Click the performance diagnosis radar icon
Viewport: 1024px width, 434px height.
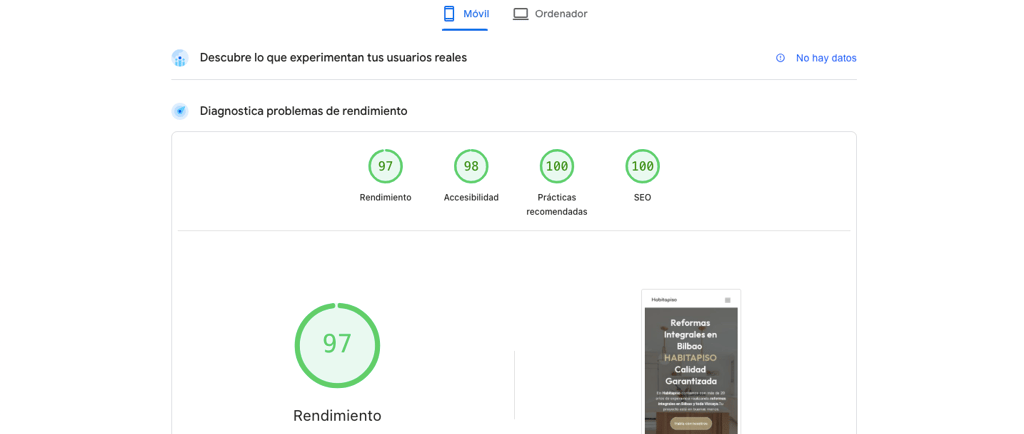pos(180,111)
